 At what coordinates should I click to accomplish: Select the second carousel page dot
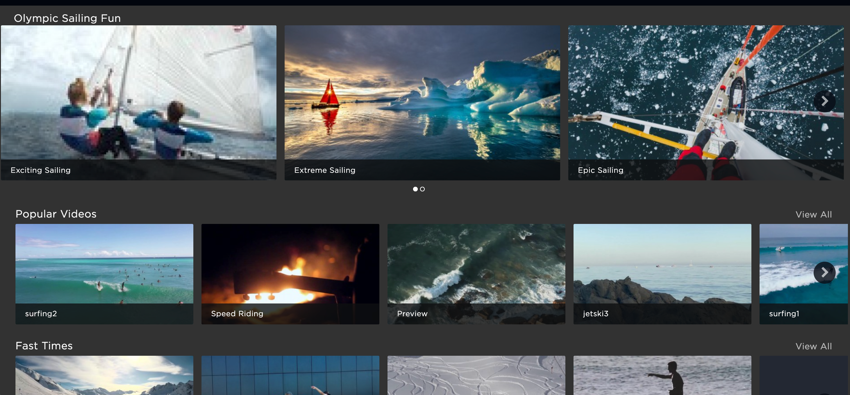click(422, 189)
